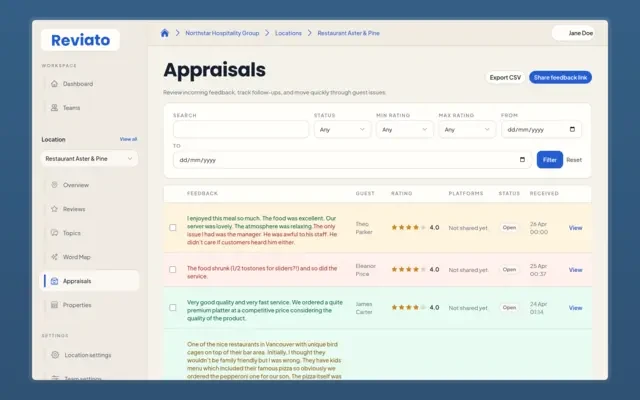
Task: Open the Min Rating dropdown
Action: coord(404,129)
